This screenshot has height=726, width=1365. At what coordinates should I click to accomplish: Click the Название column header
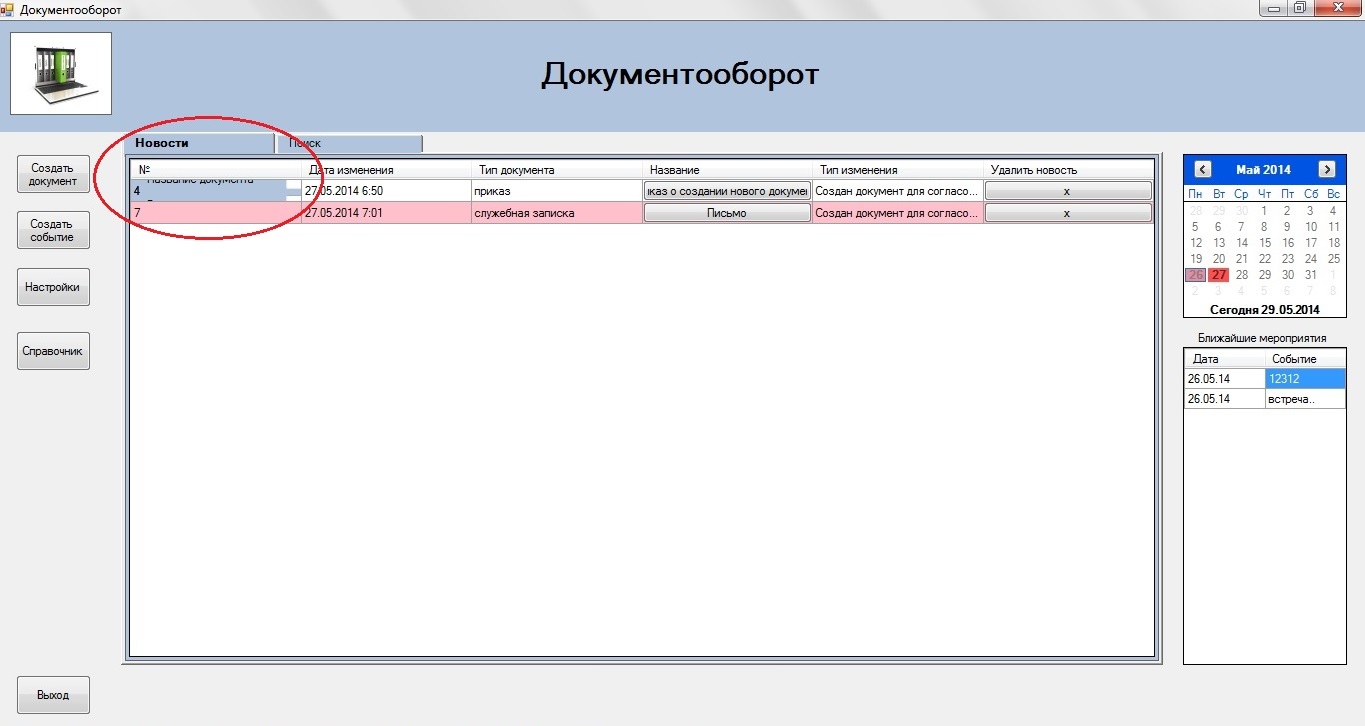click(x=727, y=170)
